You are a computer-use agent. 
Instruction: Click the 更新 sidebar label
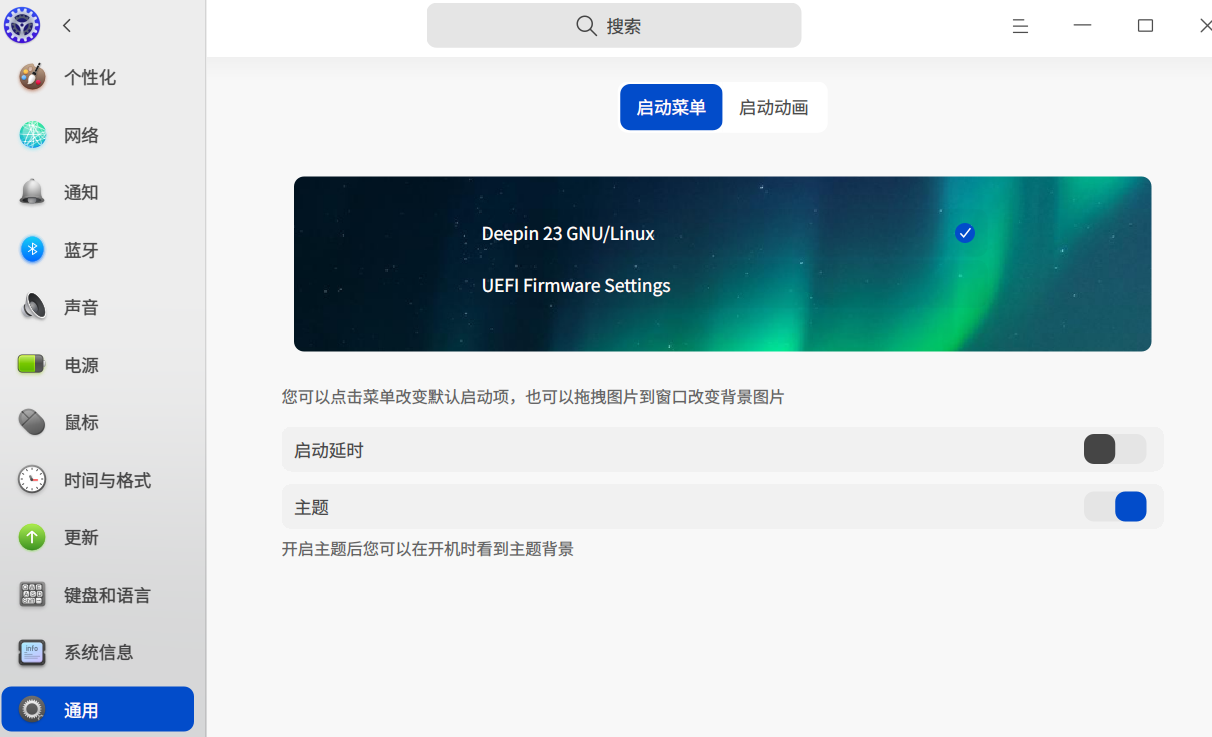(x=81, y=537)
